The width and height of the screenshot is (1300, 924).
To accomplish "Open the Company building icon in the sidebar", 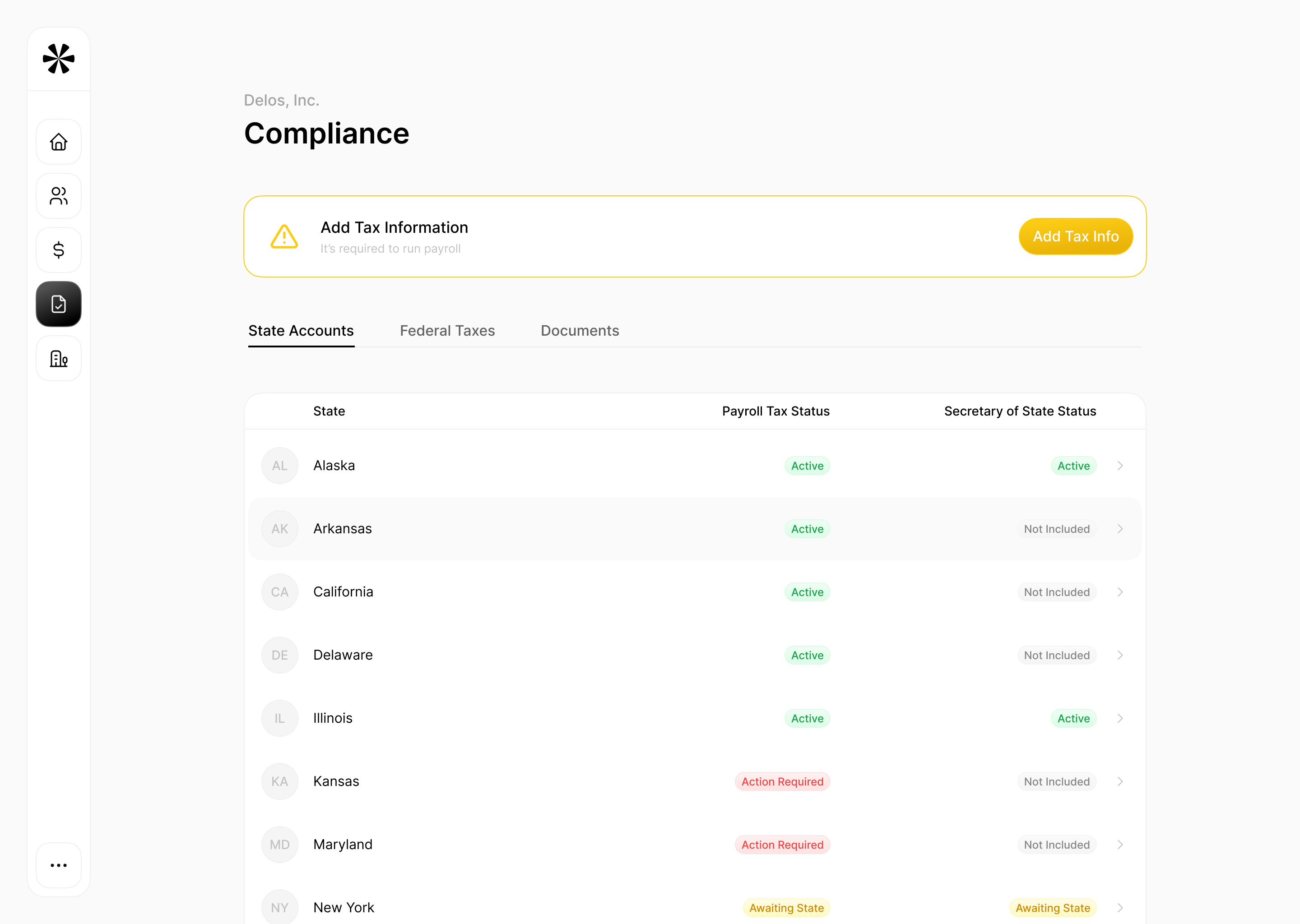I will 59,358.
